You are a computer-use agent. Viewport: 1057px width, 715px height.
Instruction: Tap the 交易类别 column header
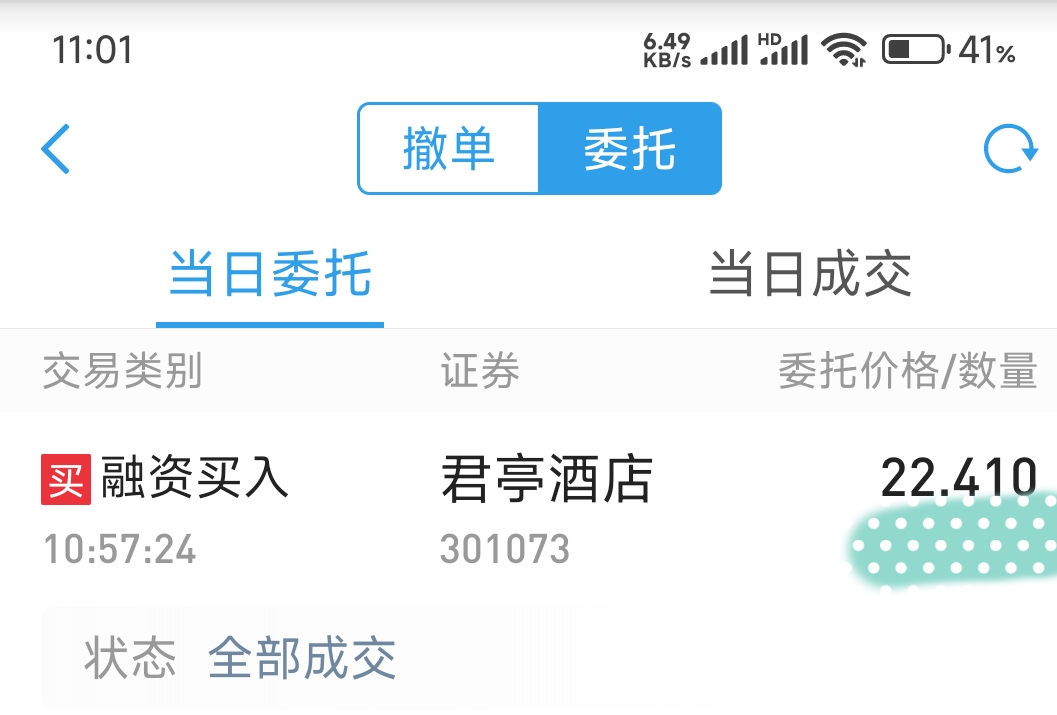[x=122, y=370]
